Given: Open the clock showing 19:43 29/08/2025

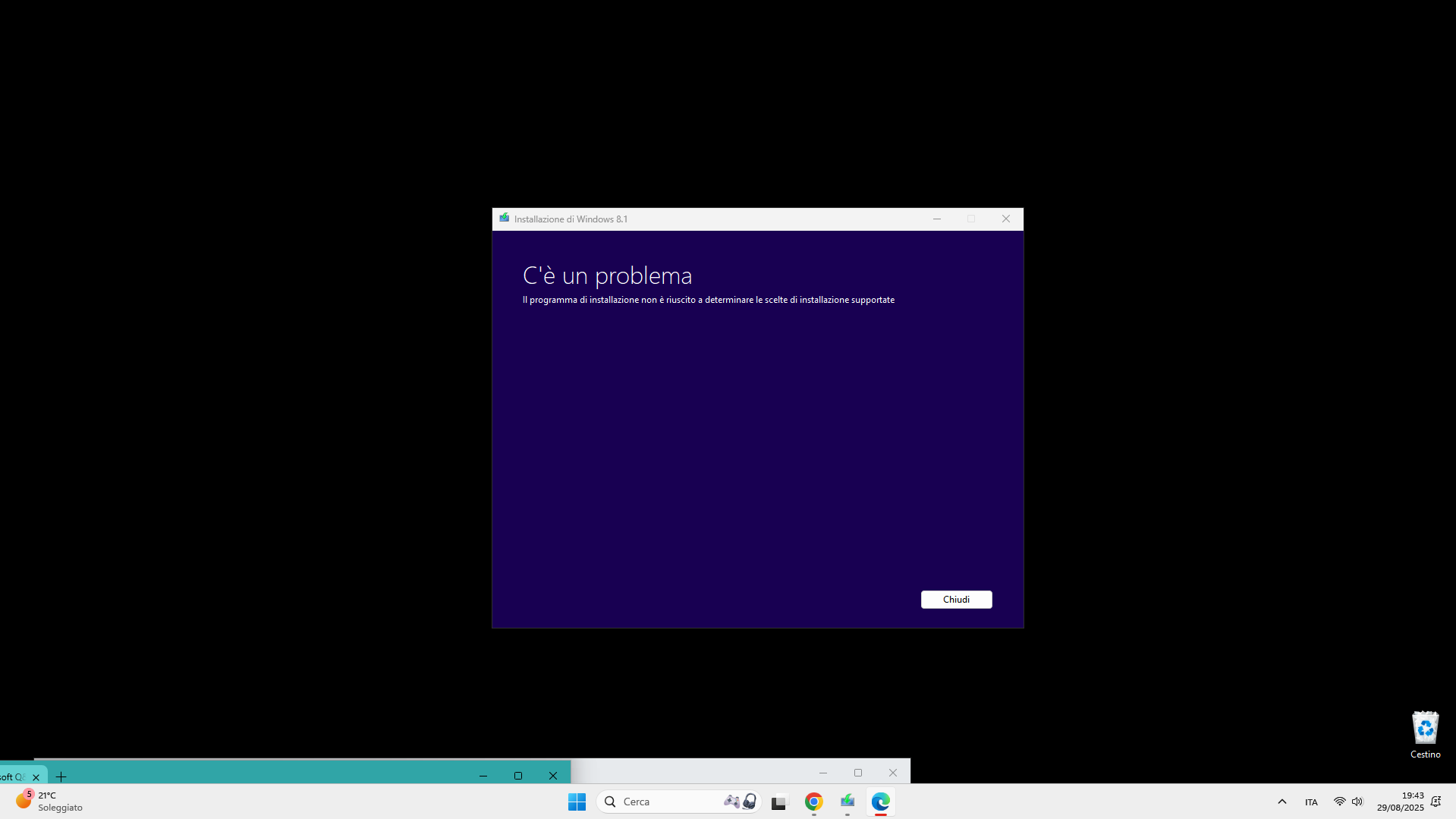Looking at the screenshot, I should coord(1401,802).
